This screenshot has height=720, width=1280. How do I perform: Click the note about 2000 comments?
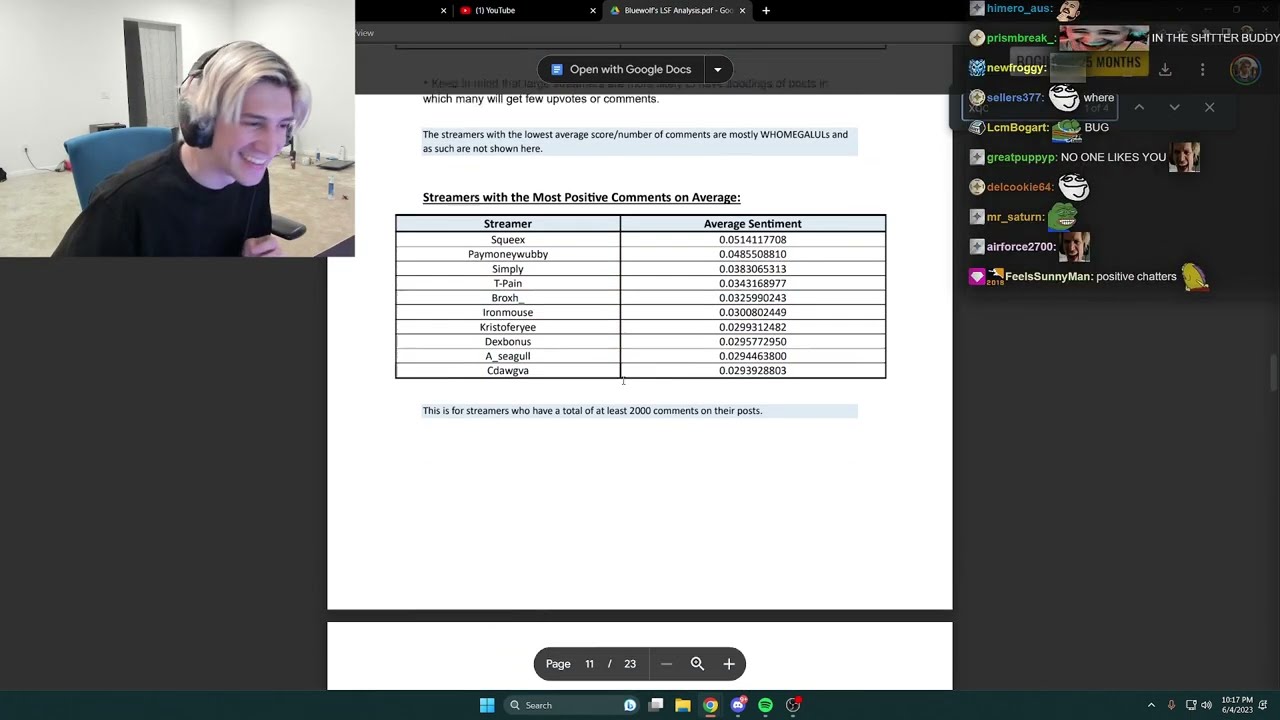click(592, 411)
